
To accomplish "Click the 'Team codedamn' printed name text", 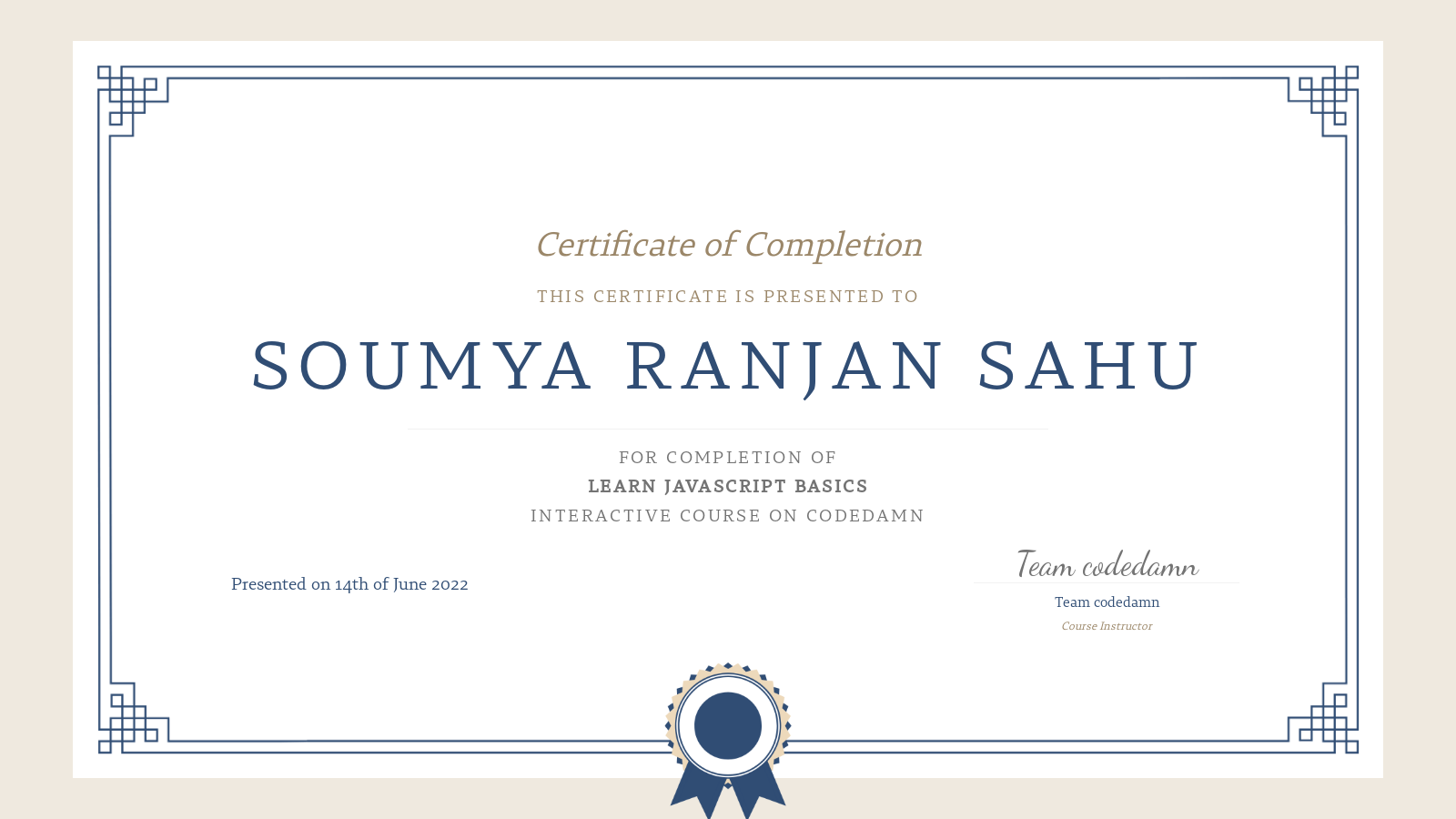I will click(1107, 602).
